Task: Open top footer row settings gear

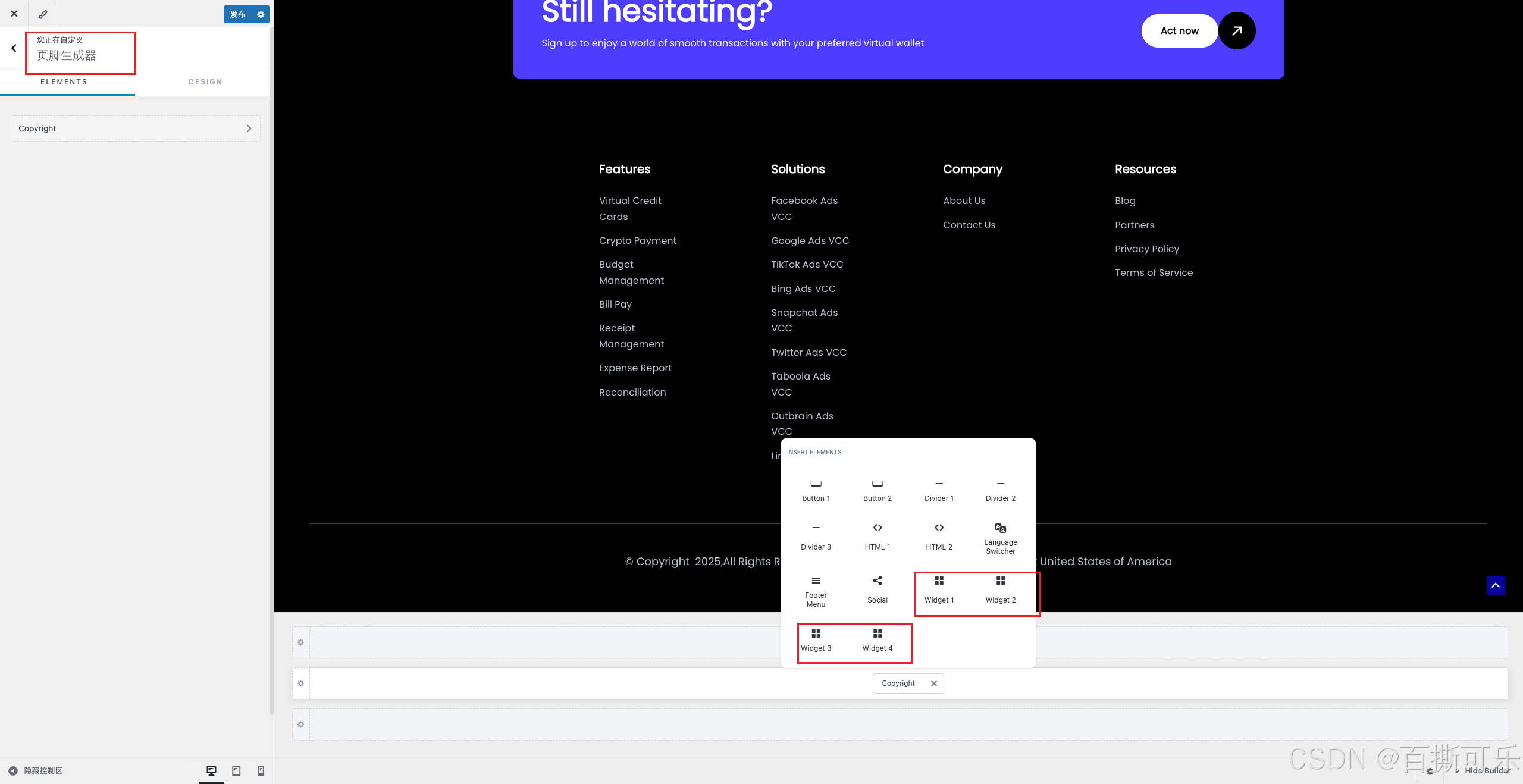Action: (300, 642)
